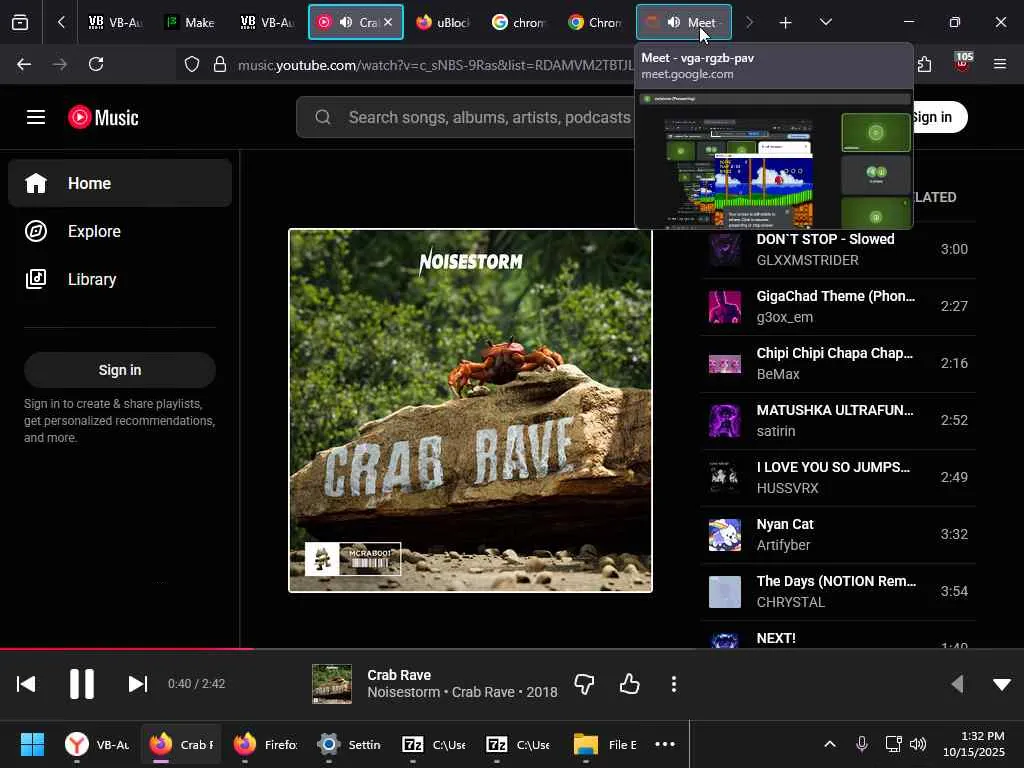
Task: Expand player controls with left triangle
Action: 957,684
